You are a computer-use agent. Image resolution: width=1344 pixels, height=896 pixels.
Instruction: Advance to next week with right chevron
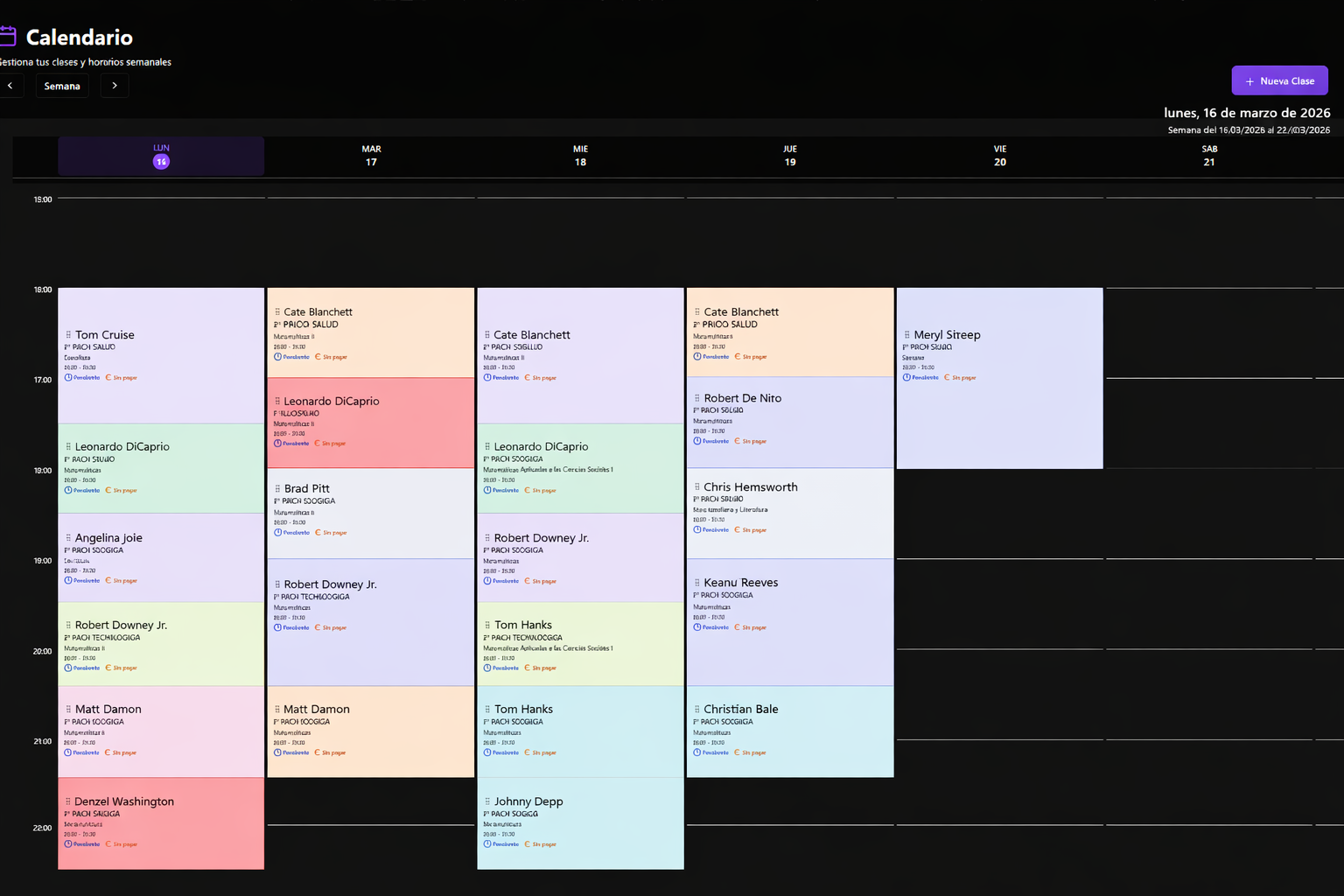(114, 85)
